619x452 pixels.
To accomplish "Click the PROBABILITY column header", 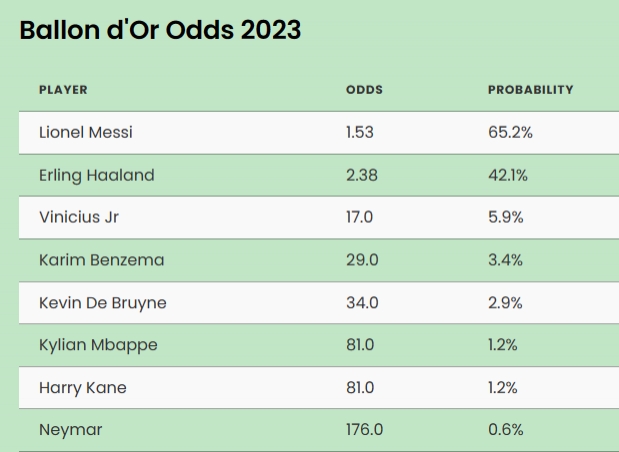I will coord(530,90).
